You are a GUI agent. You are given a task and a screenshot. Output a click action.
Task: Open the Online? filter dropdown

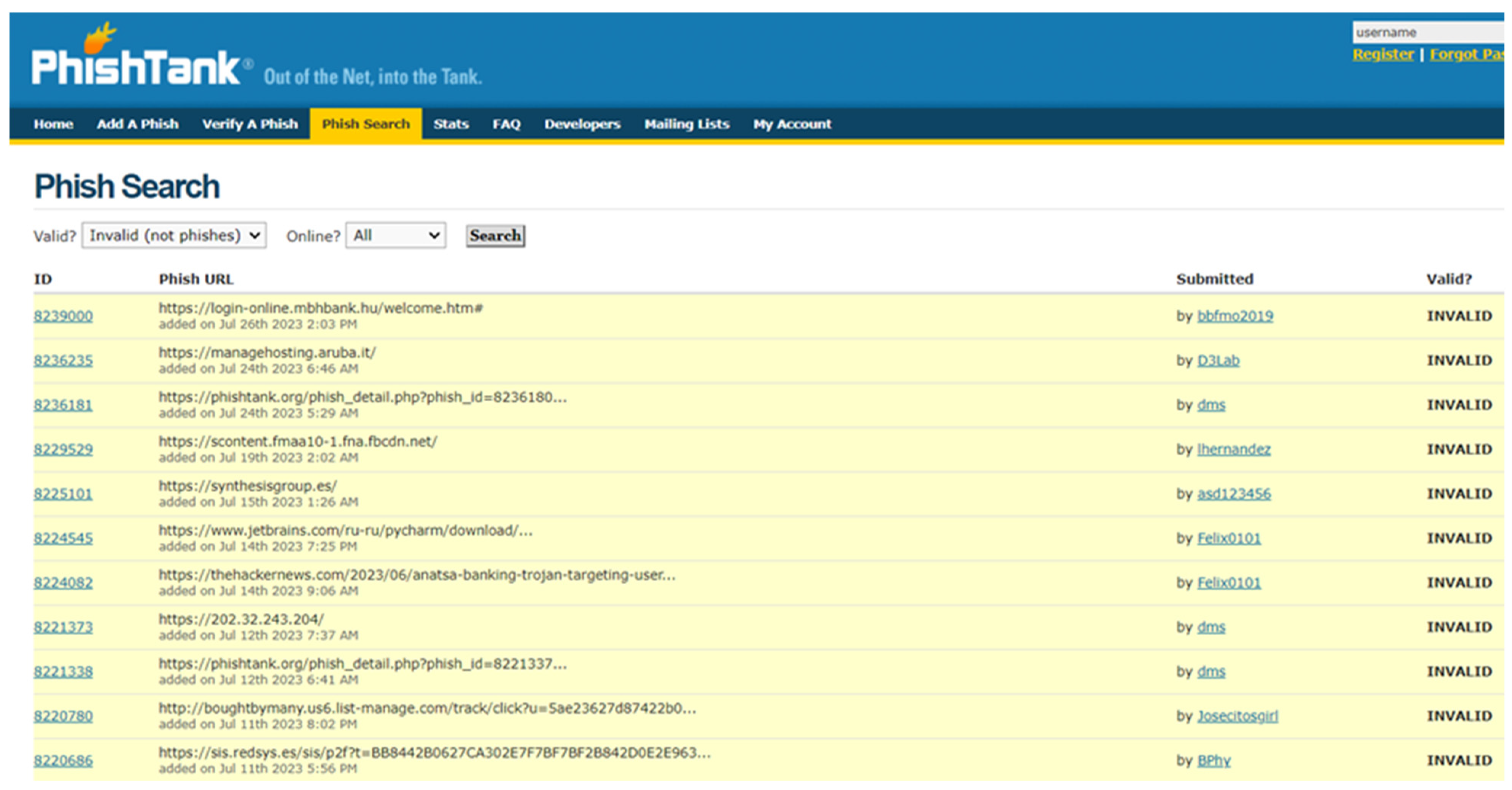(x=396, y=236)
